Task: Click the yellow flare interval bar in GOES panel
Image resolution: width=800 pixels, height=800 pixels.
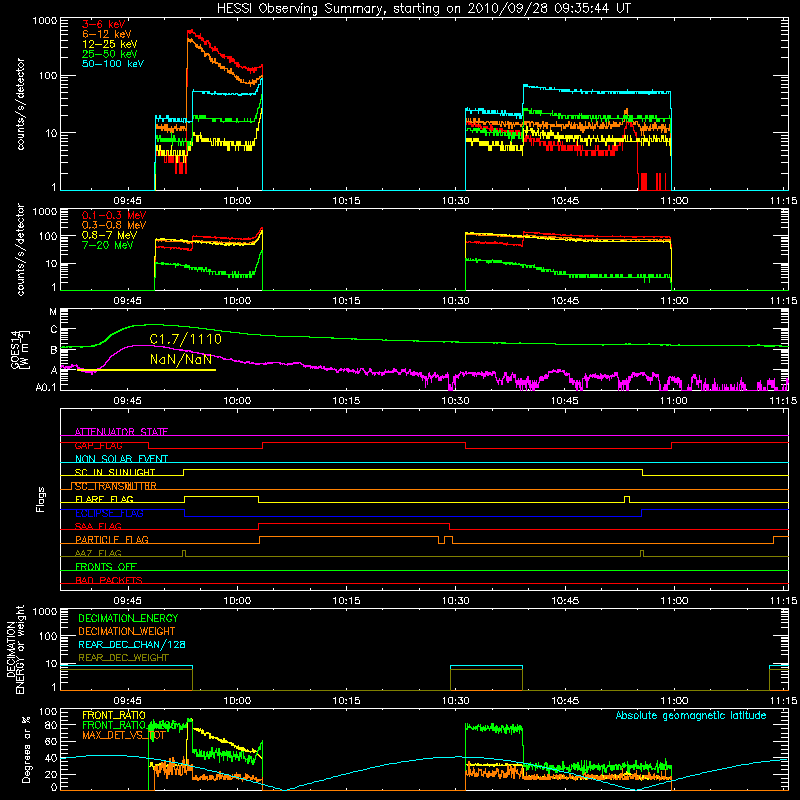Action: click(x=146, y=370)
